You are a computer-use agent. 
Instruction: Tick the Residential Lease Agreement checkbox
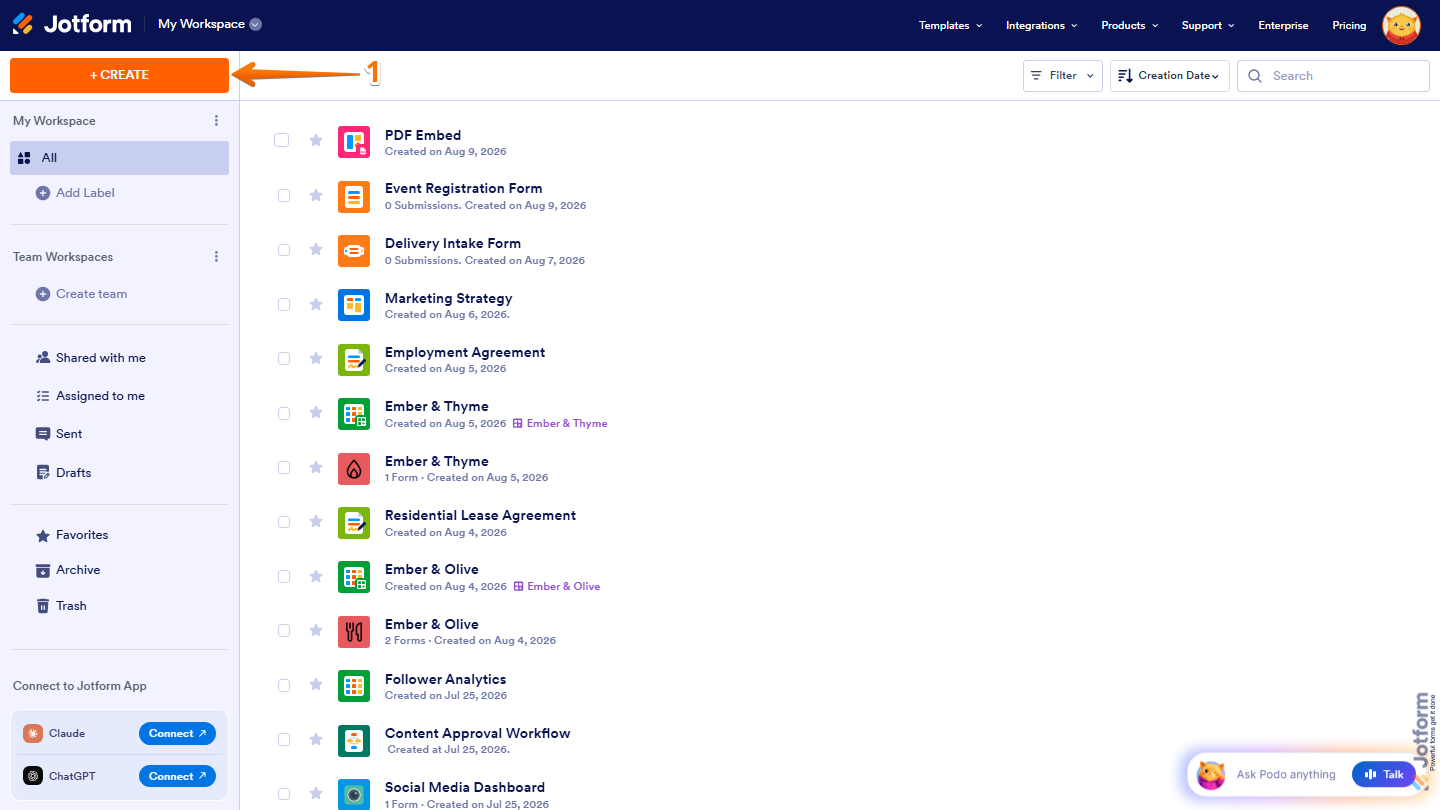[x=284, y=522]
